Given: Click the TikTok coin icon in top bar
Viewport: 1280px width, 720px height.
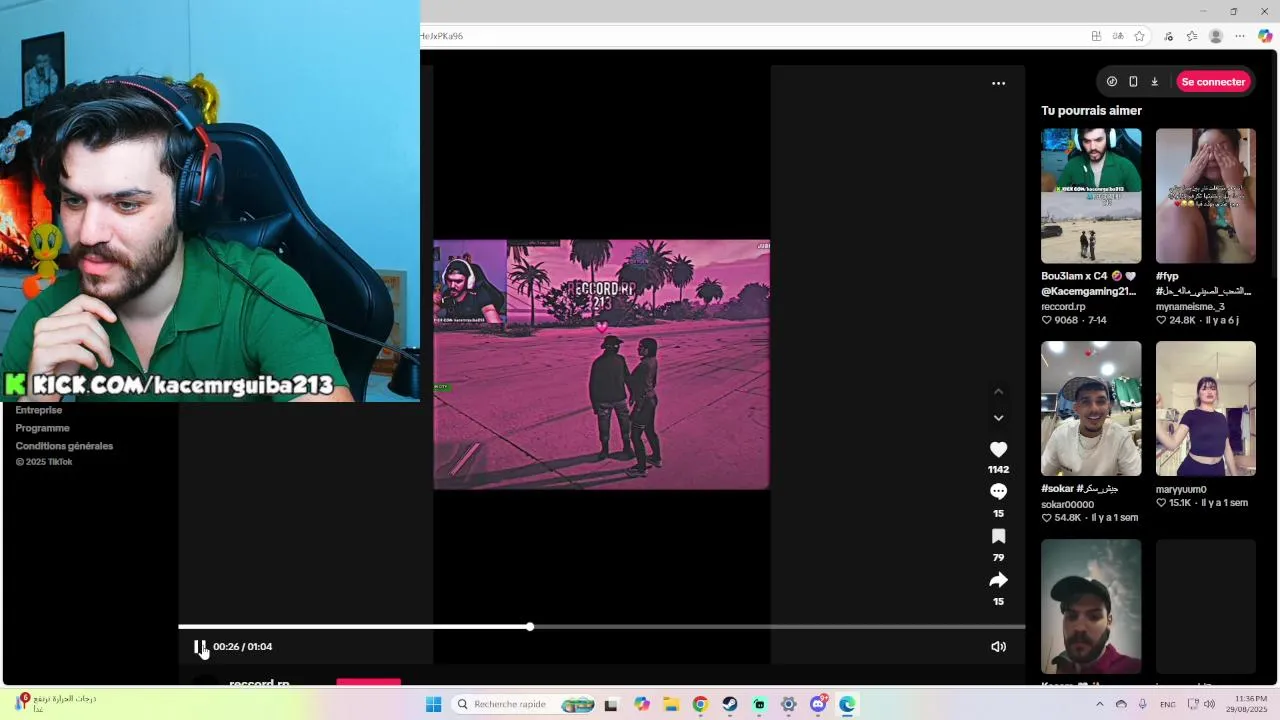Looking at the screenshot, I should (x=1112, y=82).
